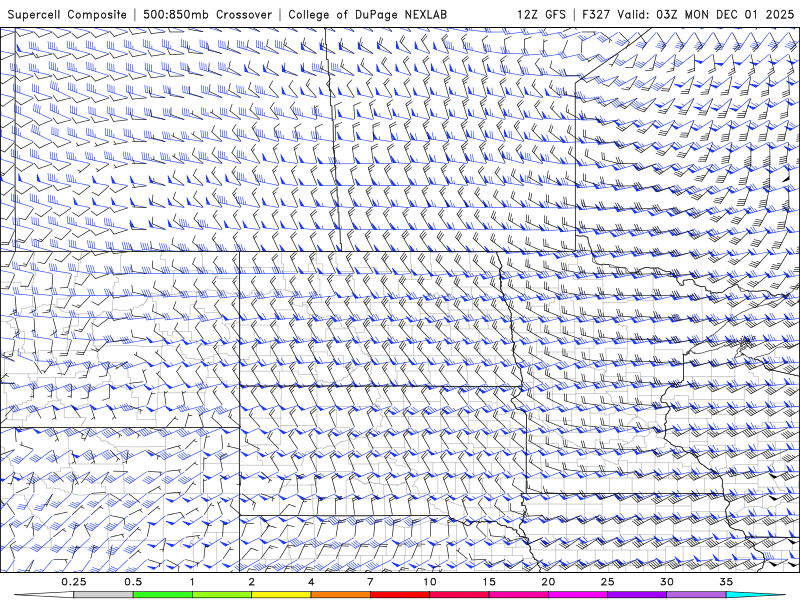Click the legend value 10

point(430,582)
